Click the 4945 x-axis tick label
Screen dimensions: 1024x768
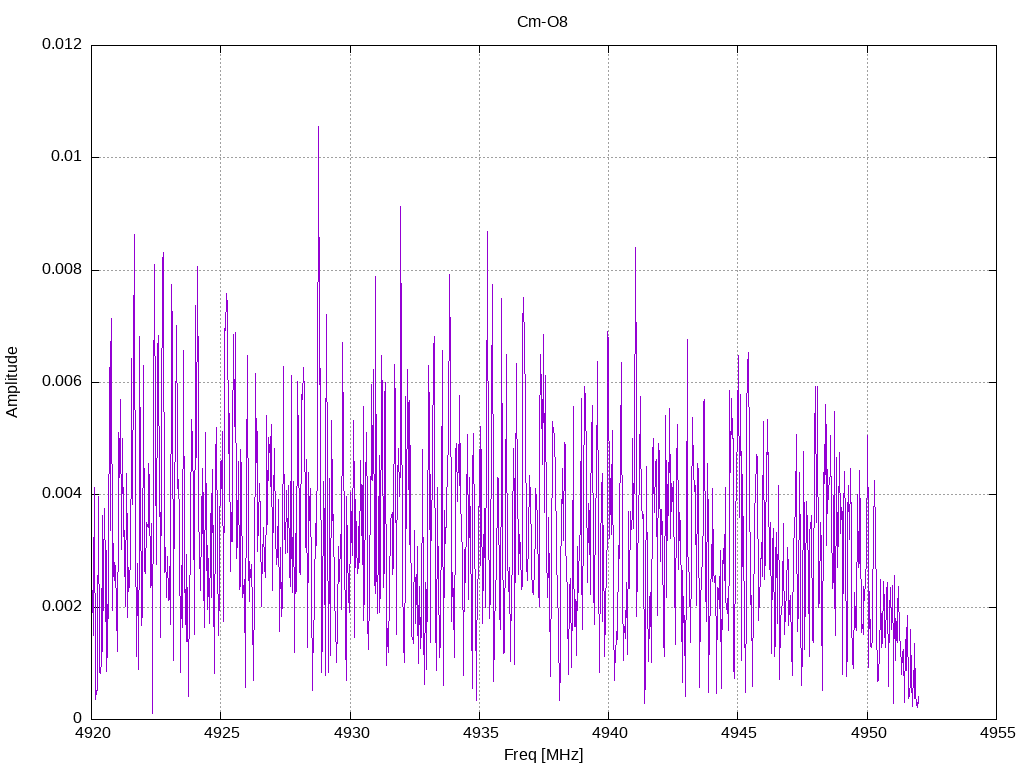pos(739,733)
